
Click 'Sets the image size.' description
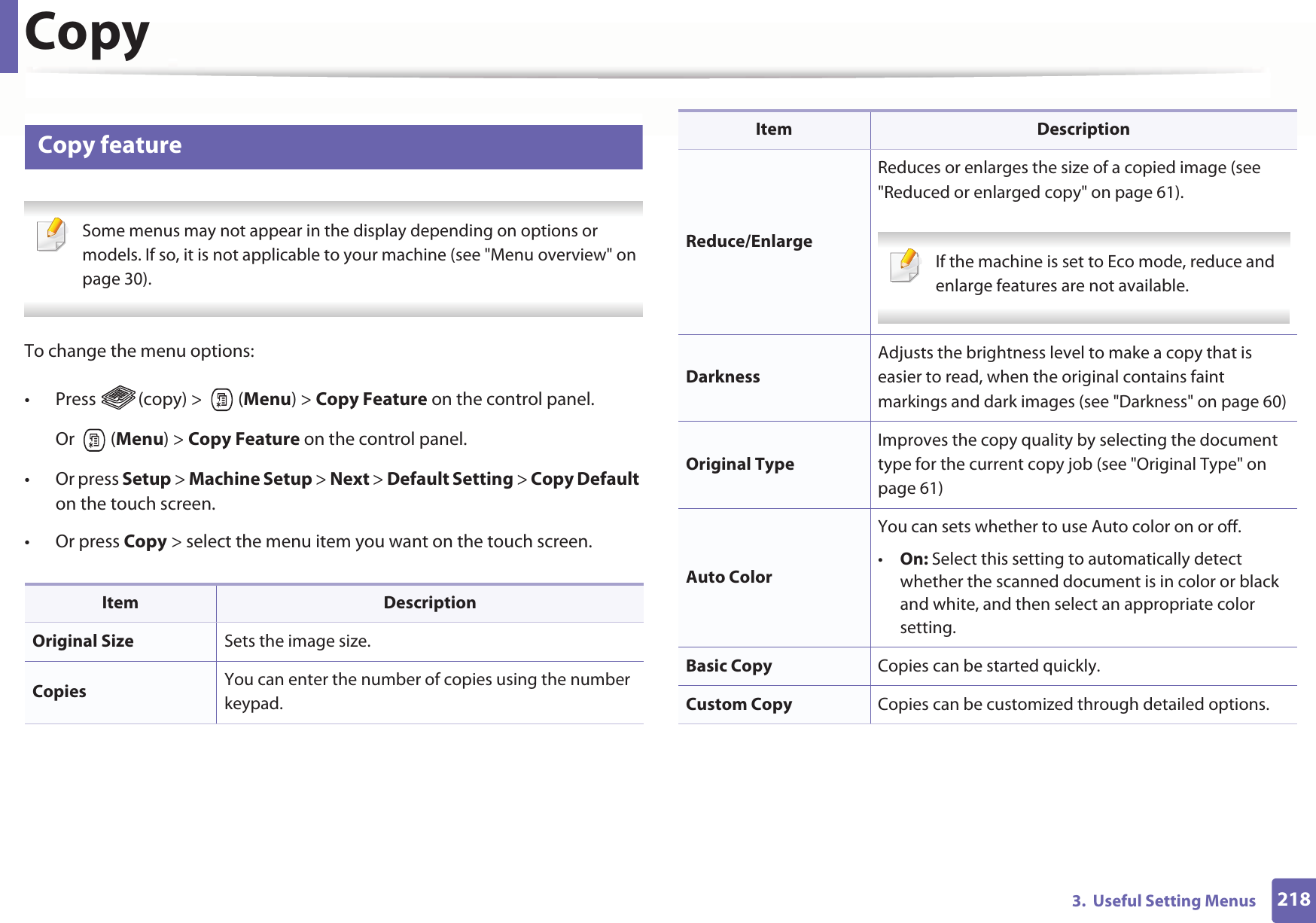297,641
